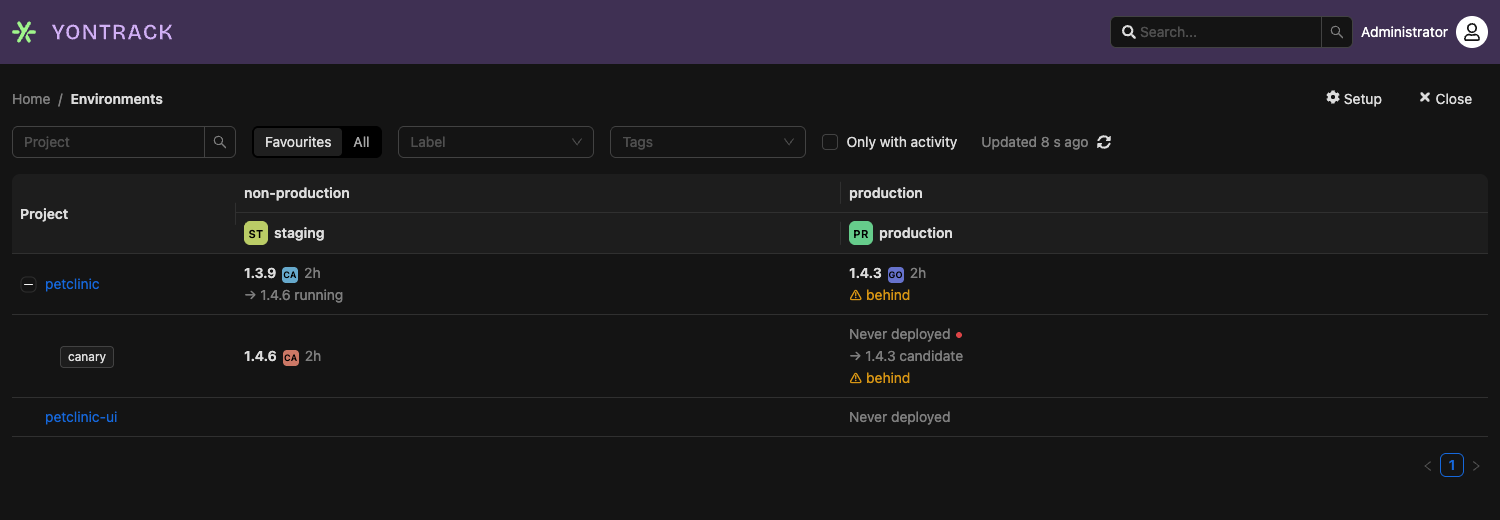This screenshot has height=520, width=1500.
Task: Click the 'Updated 8 s ago' status text
Action: click(1034, 142)
